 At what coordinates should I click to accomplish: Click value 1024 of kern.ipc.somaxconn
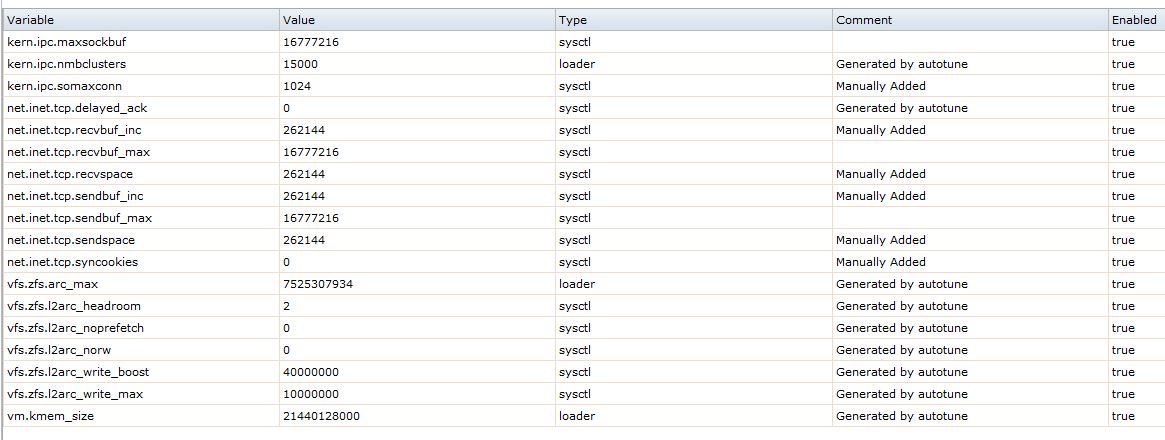(x=297, y=86)
